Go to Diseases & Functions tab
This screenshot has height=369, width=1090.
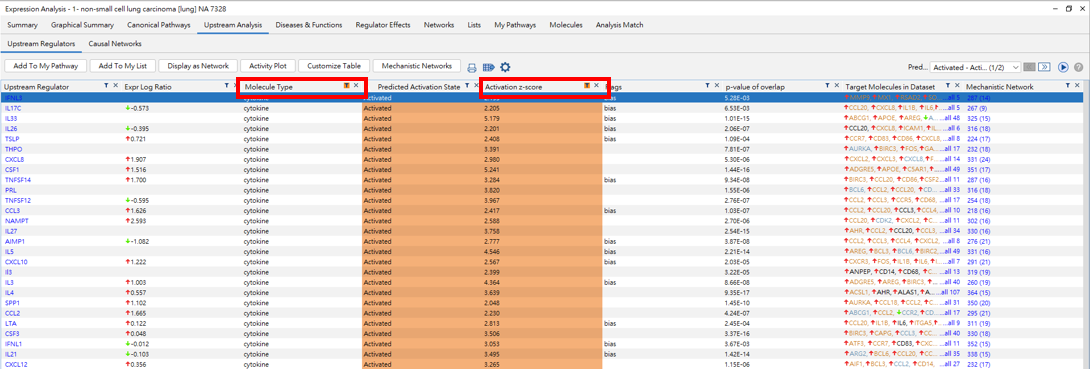309,25
